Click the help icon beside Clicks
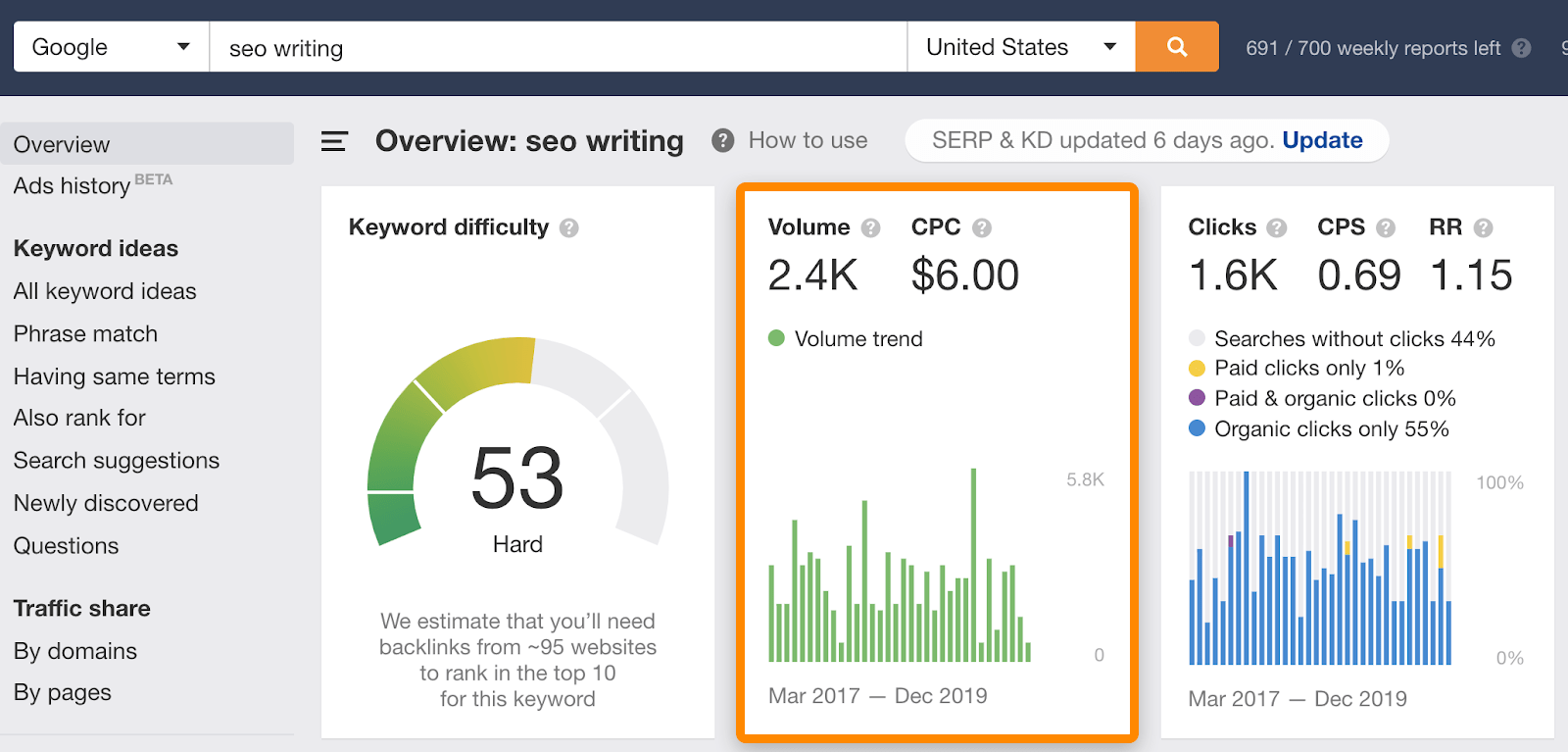1568x752 pixels. click(1276, 228)
